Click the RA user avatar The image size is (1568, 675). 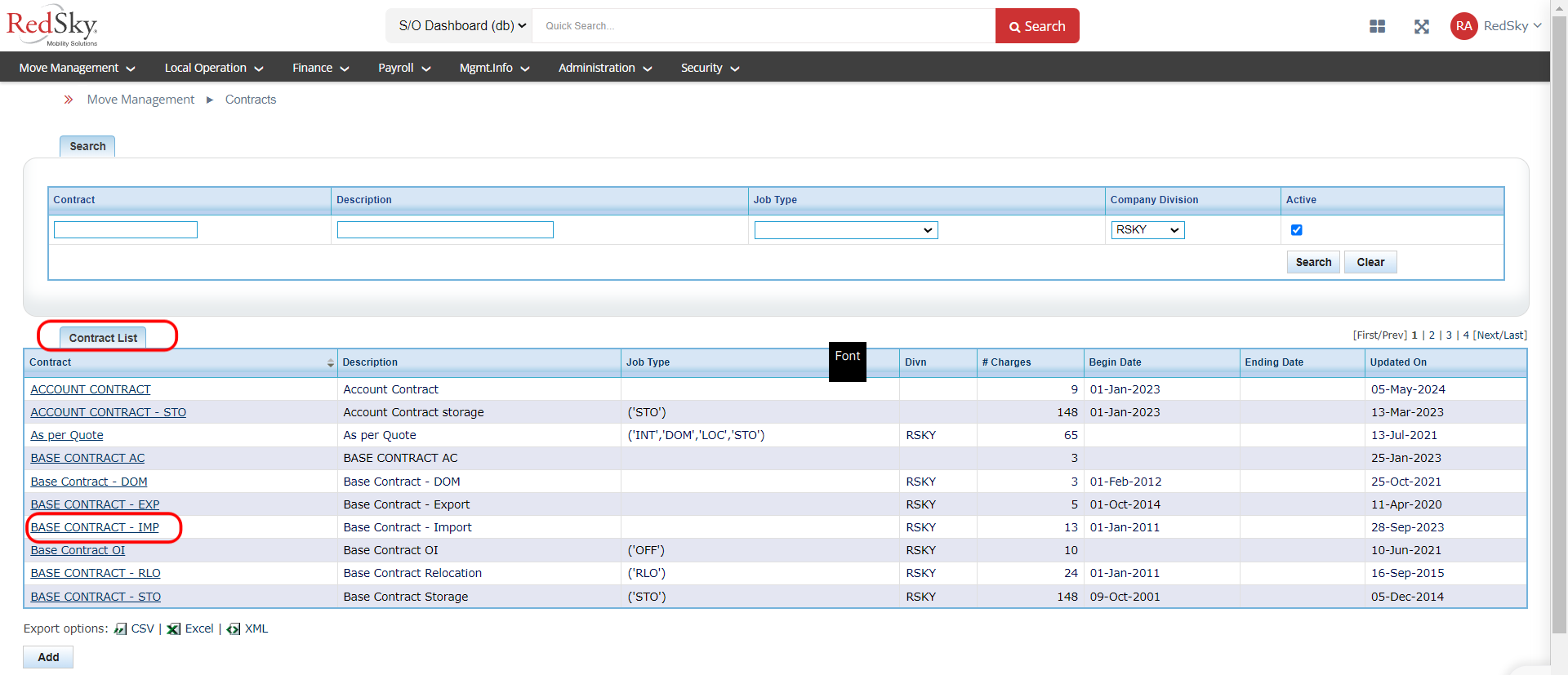1463,26
